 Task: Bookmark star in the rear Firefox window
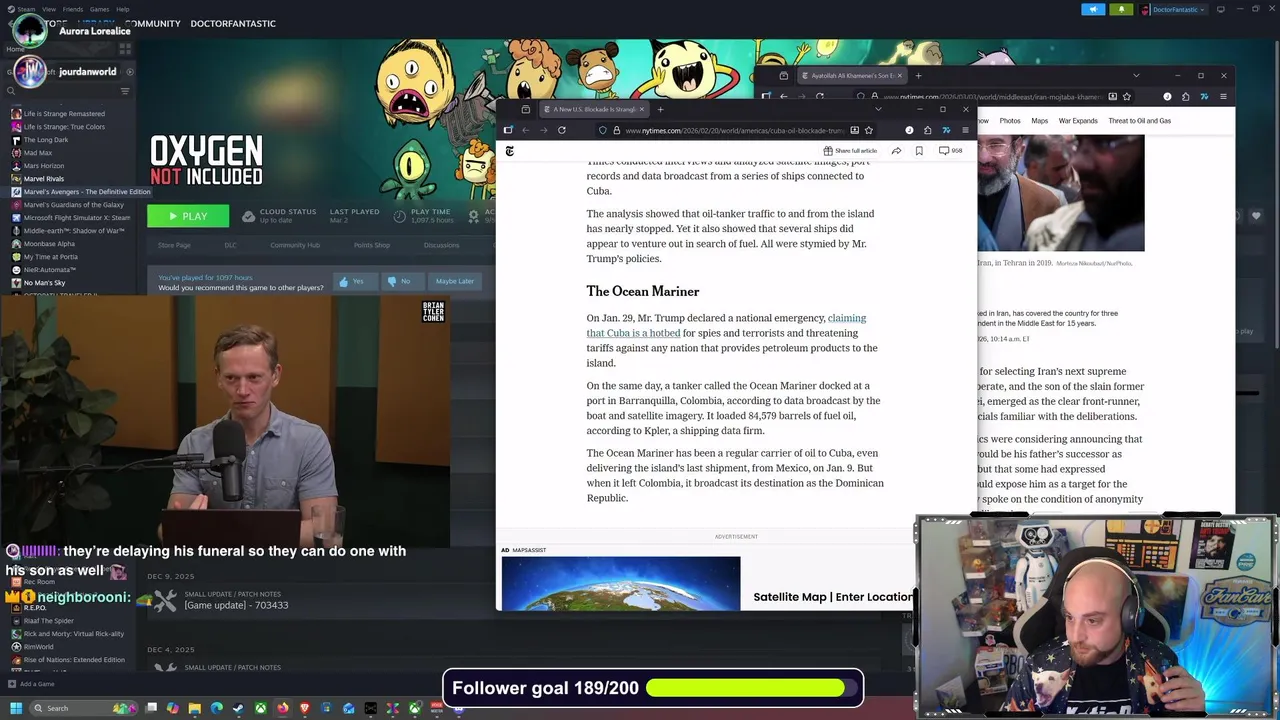pos(1127,97)
